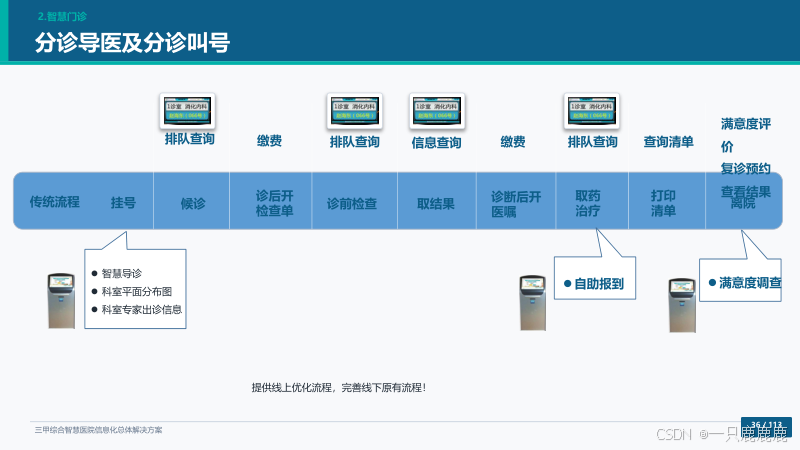Screen dimensions: 800x450
Task: Click the 排队查询 label above 取药治疗
Action: pyautogui.click(x=592, y=142)
